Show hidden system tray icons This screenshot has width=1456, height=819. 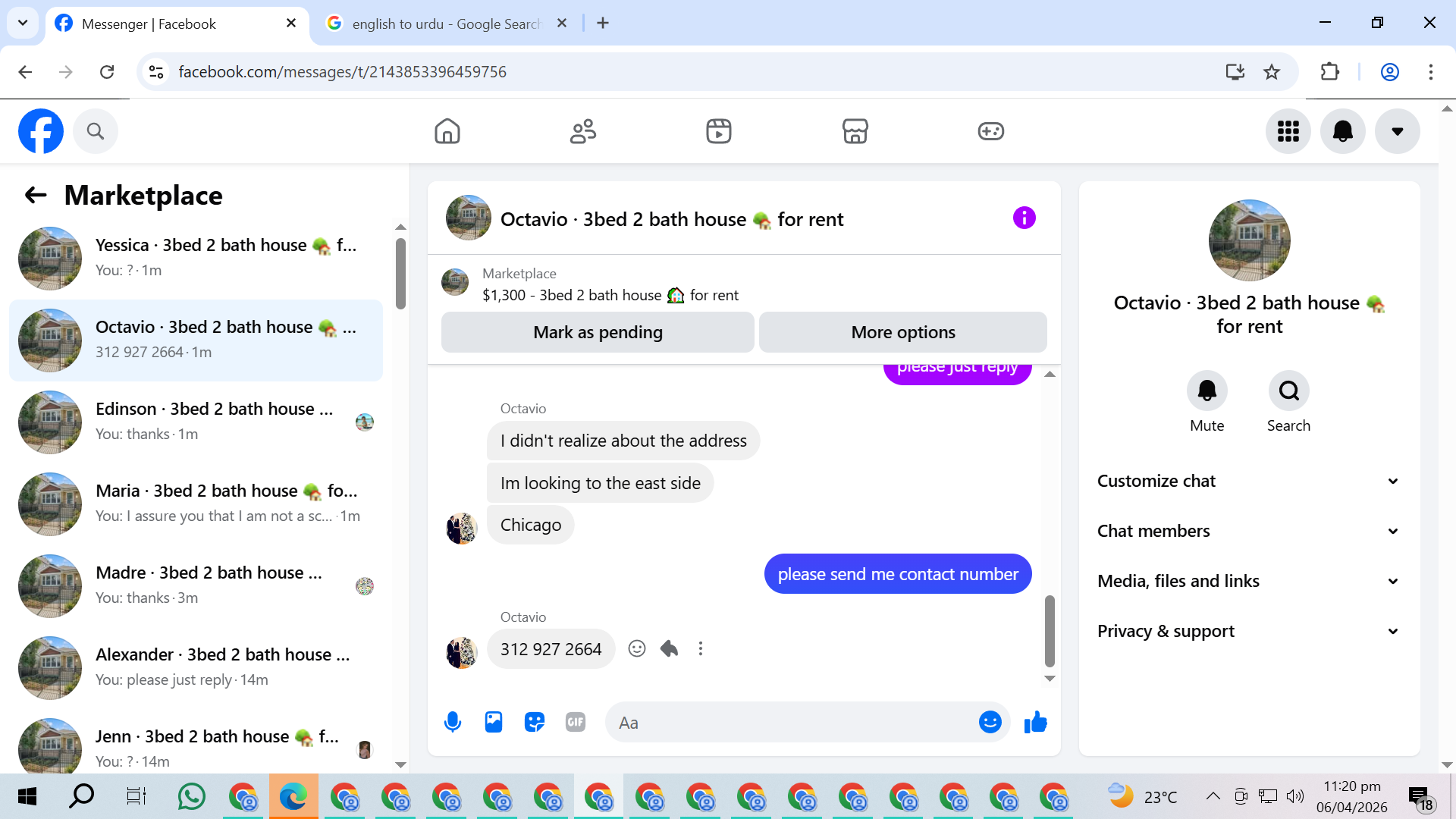(x=1213, y=796)
